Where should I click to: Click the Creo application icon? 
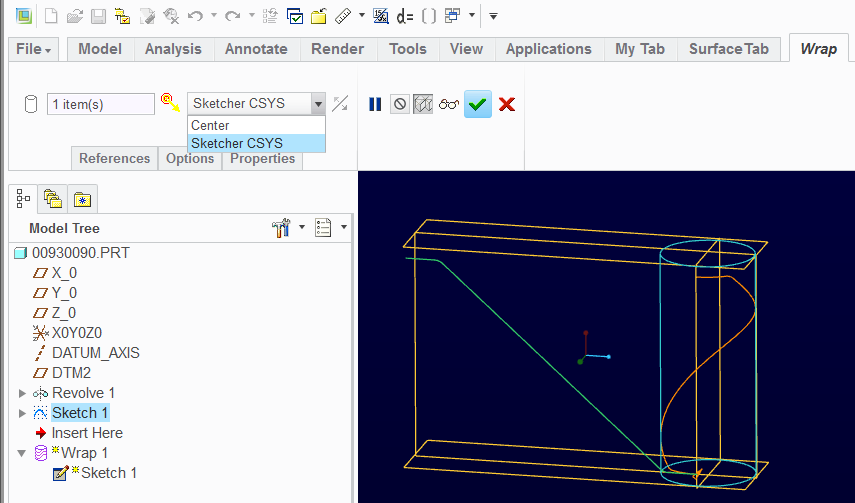click(23, 16)
